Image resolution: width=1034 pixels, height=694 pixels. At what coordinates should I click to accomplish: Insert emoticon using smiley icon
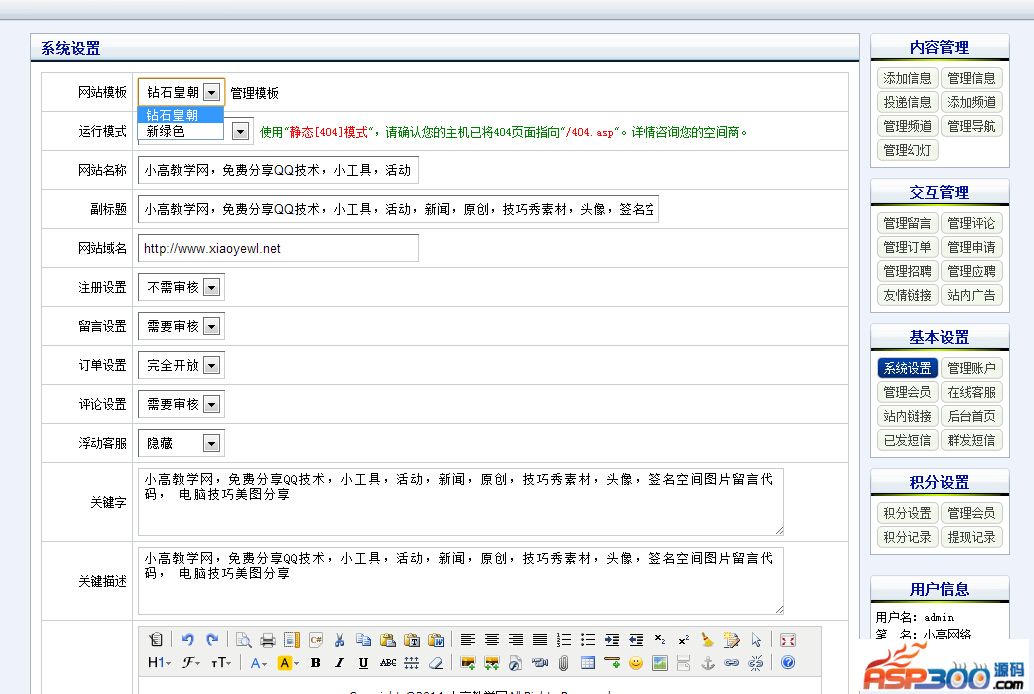(x=635, y=663)
